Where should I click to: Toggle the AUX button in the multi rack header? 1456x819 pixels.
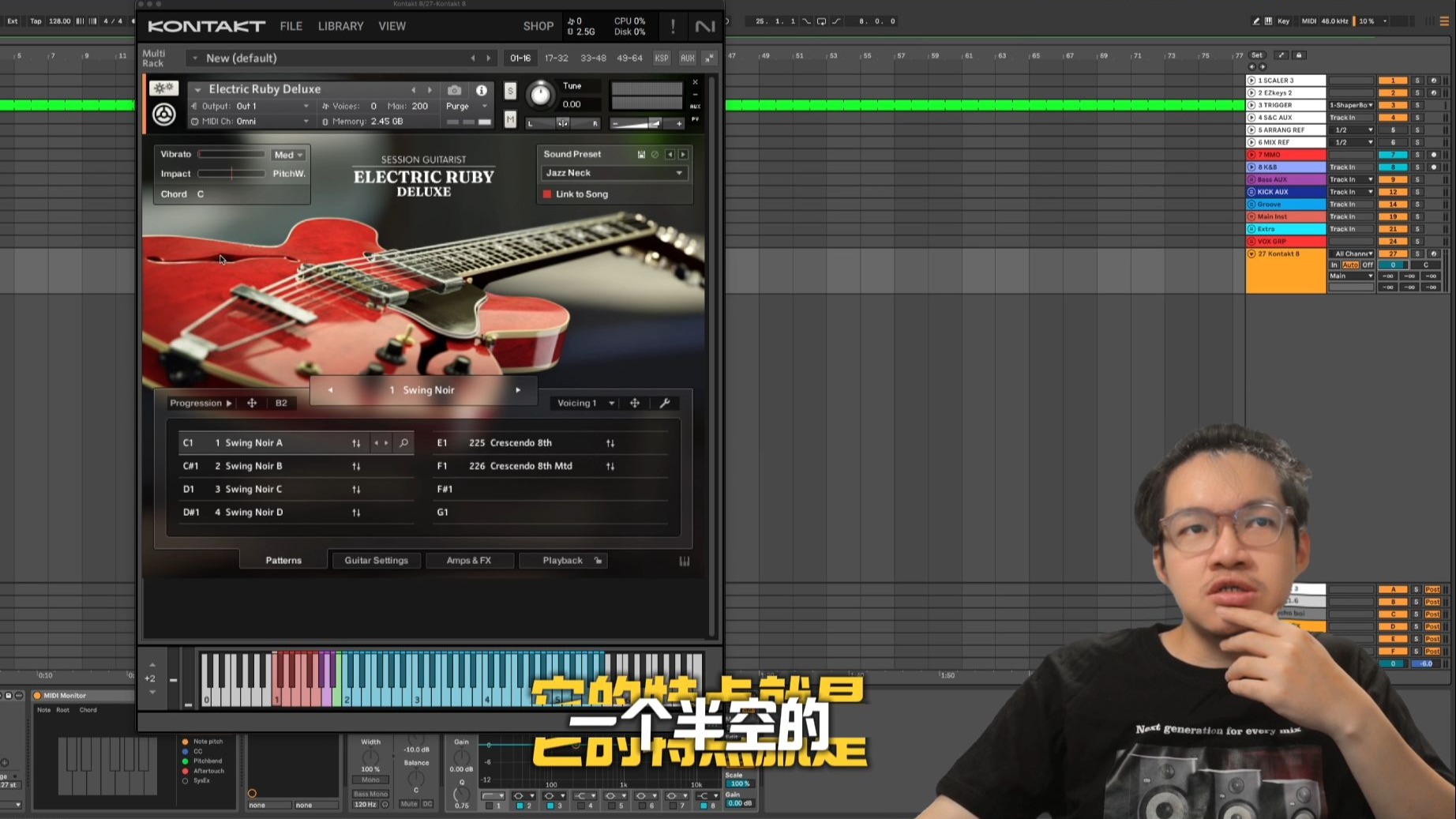tap(688, 58)
